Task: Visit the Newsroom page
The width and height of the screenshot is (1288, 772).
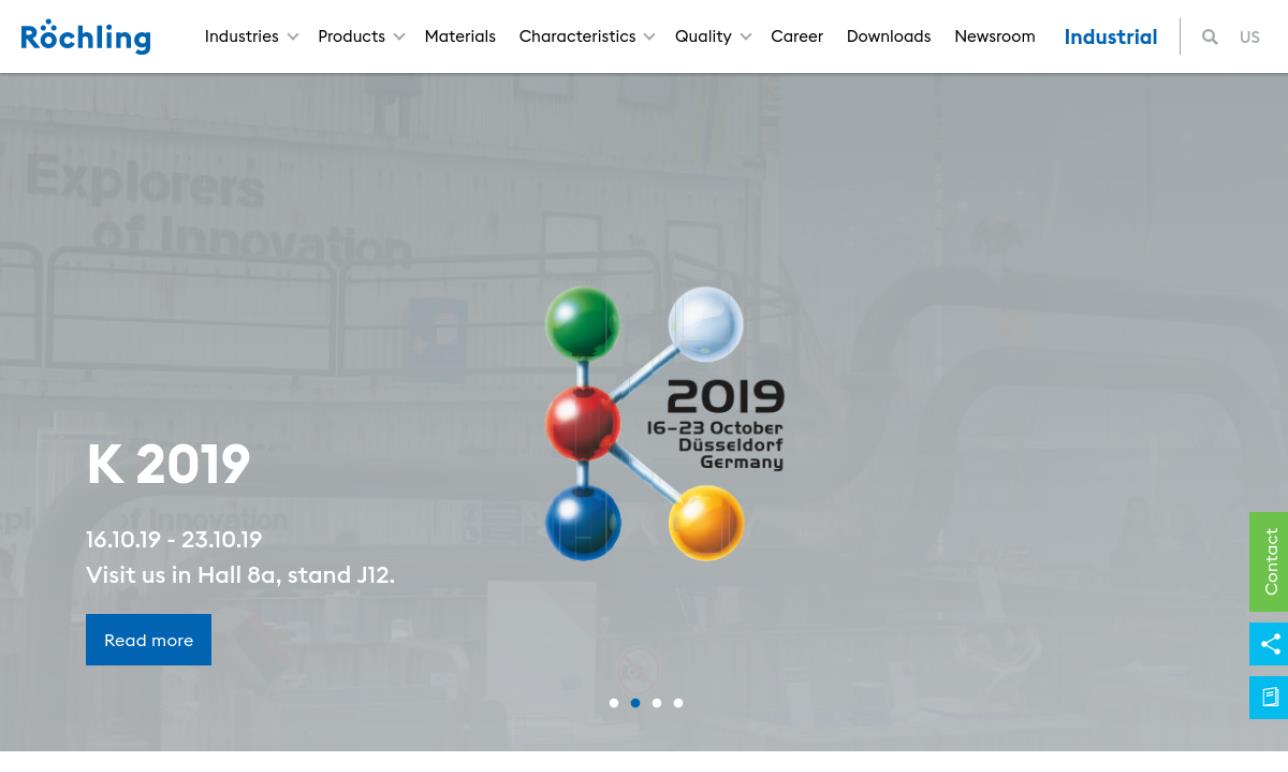Action: tap(995, 36)
